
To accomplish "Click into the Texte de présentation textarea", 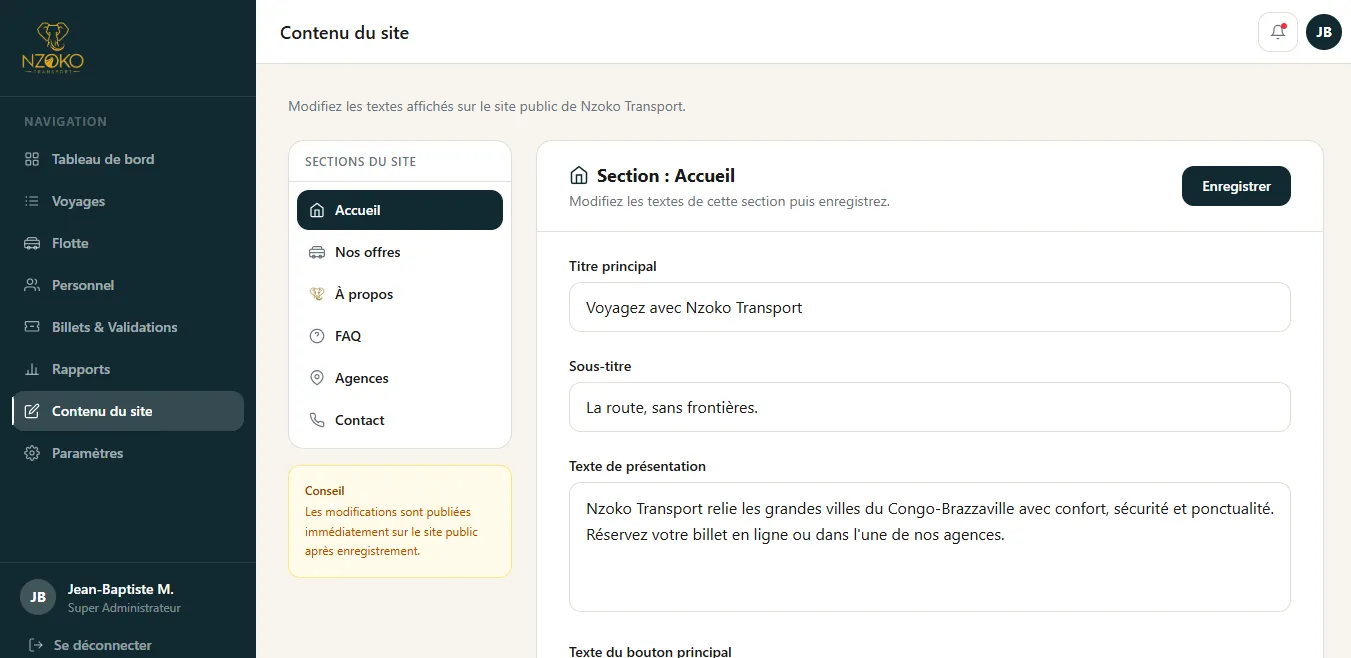I will (930, 547).
